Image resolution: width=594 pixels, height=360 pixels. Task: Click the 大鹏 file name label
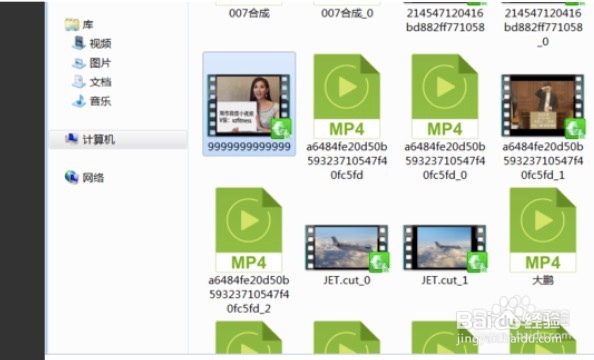[543, 280]
